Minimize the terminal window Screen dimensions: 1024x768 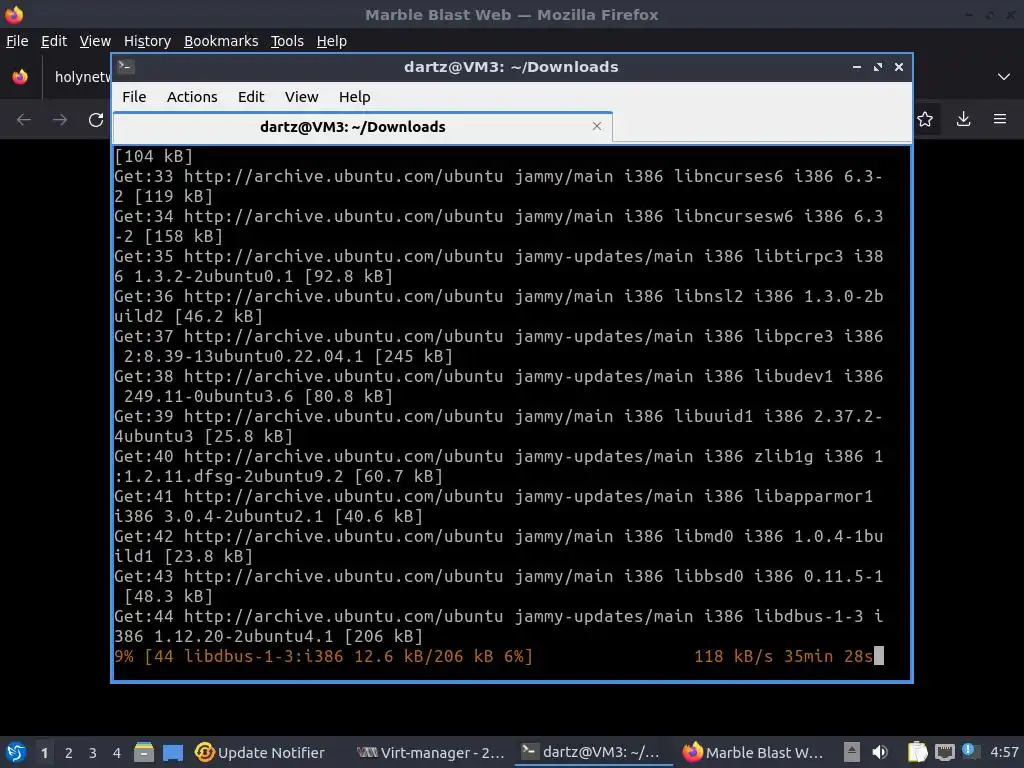pyautogui.click(x=856, y=67)
